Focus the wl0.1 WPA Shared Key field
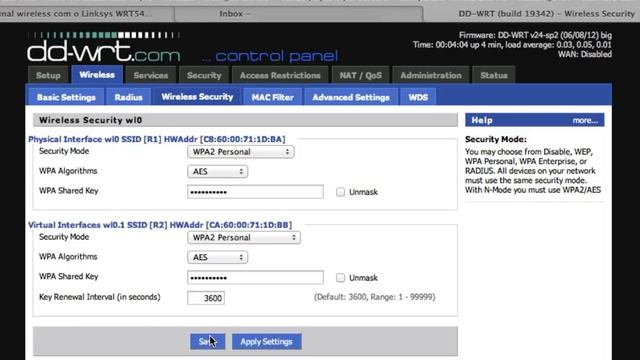The image size is (640, 360). 256,278
